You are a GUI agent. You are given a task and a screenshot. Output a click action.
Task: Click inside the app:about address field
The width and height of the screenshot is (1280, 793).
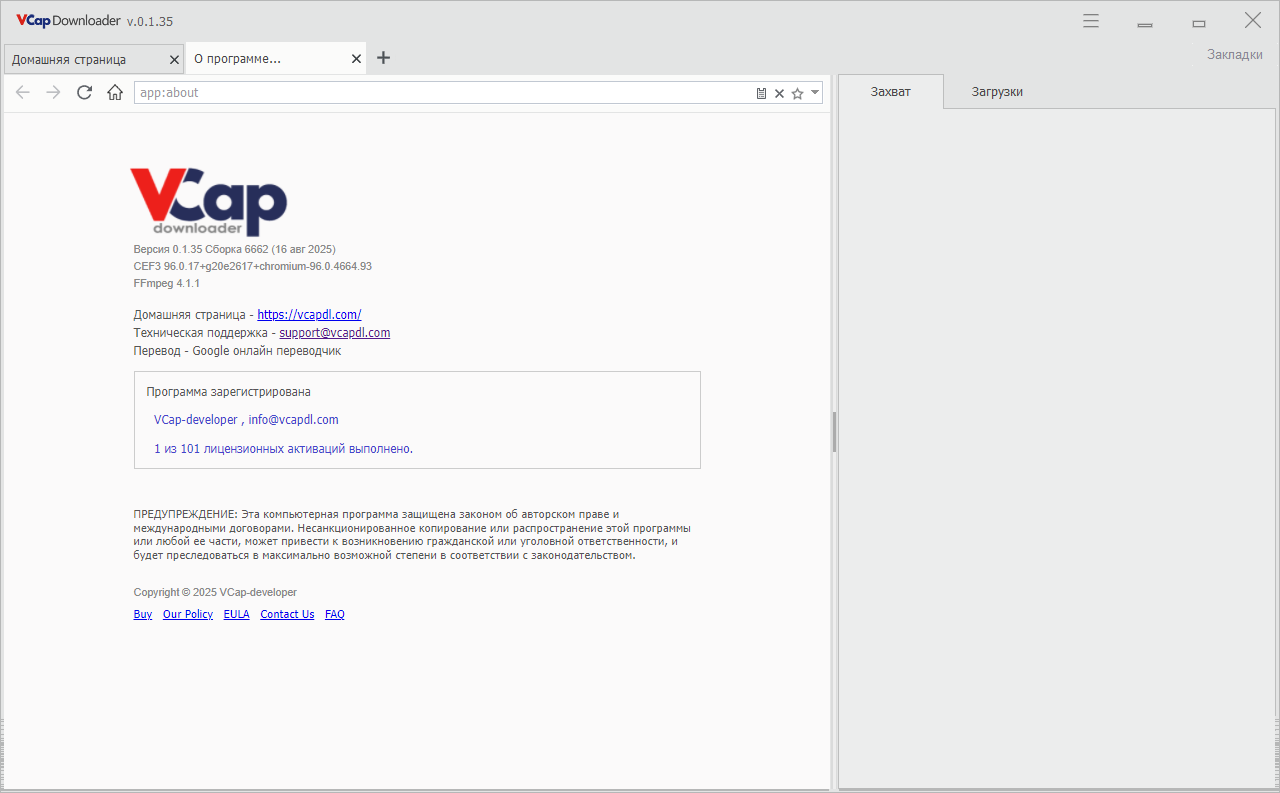443,93
